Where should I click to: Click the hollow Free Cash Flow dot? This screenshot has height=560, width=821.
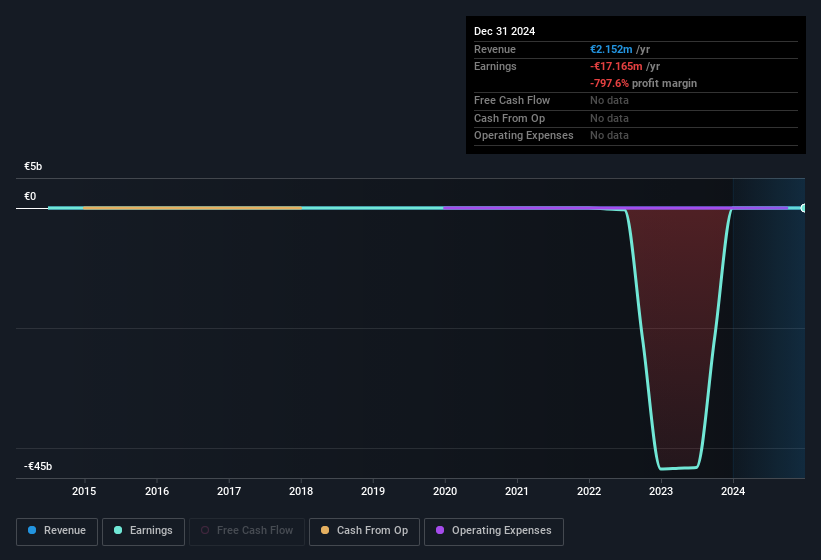205,530
